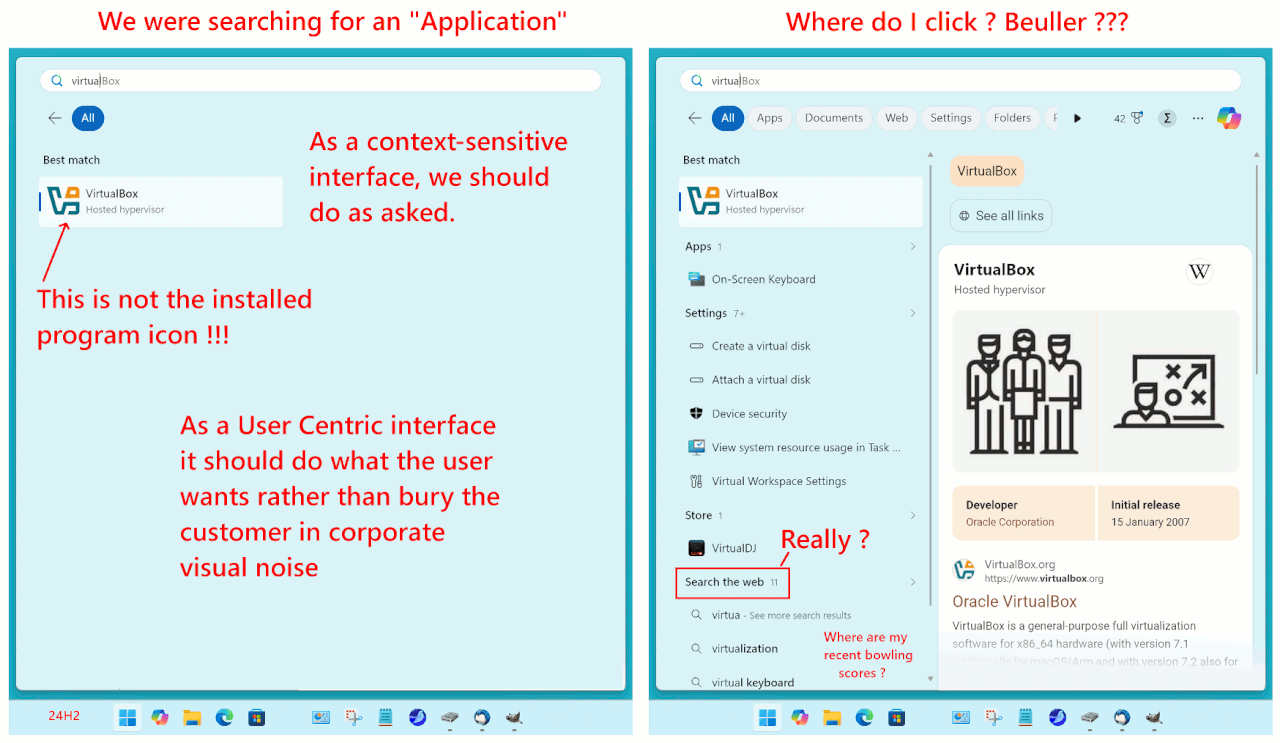Open the drive utility icon in right taskbar
Viewport: 1280px width, 743px height.
[1090, 717]
